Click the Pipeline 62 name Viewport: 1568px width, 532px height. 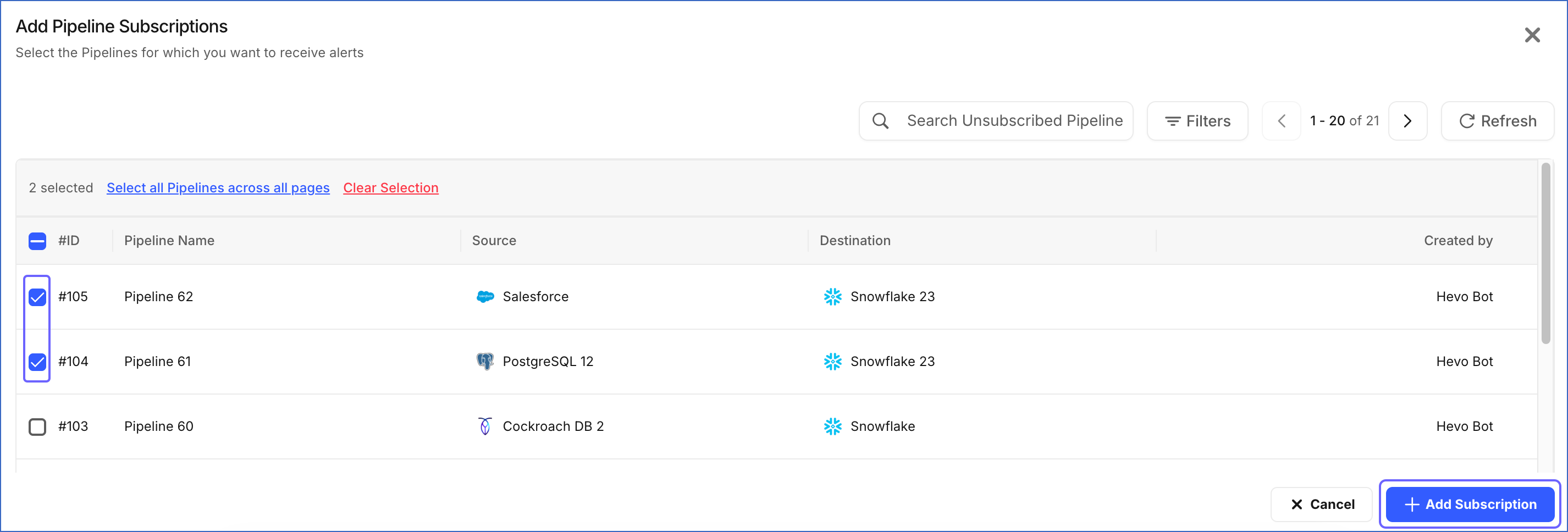(158, 296)
